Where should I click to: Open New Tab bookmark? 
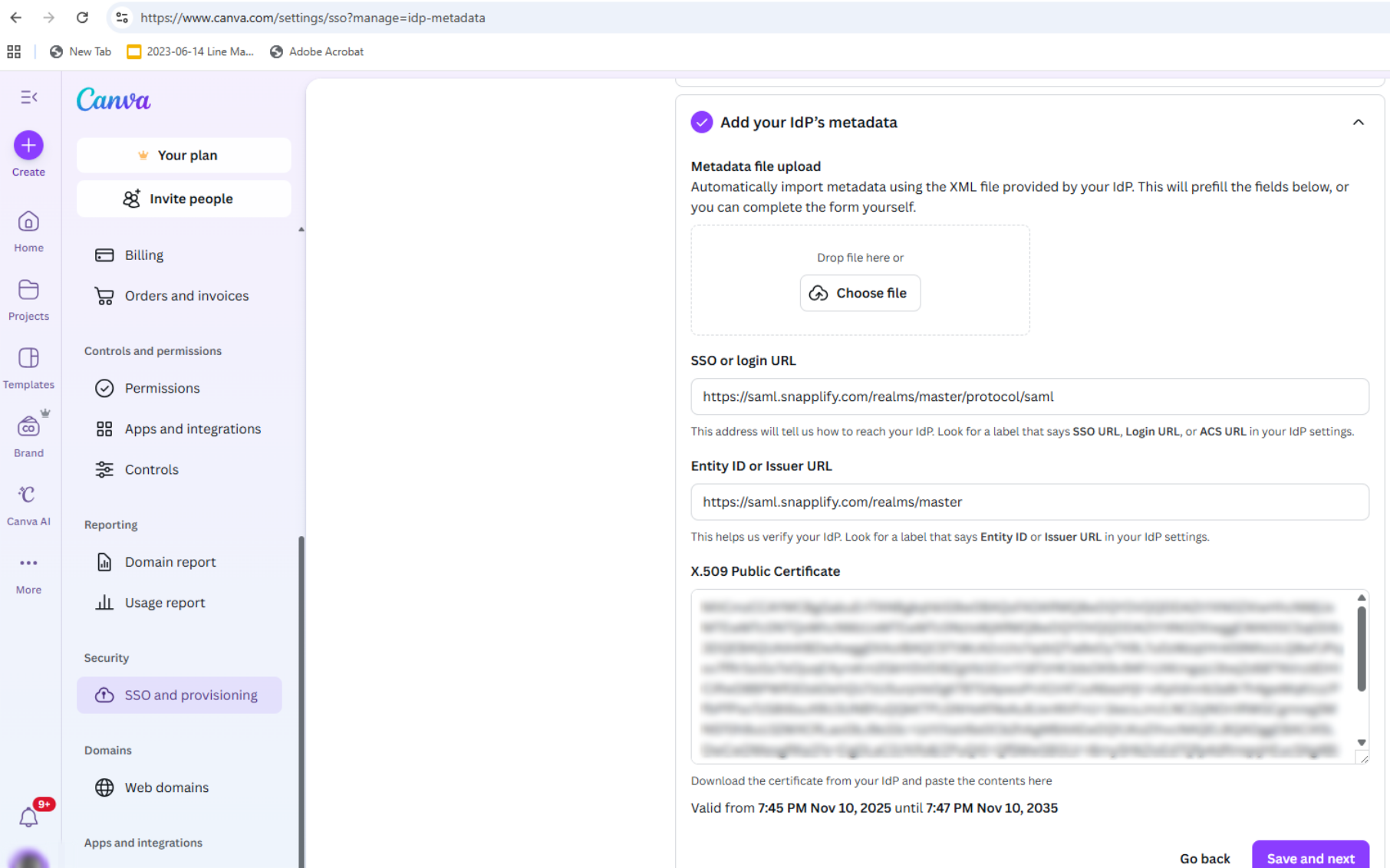point(81,51)
